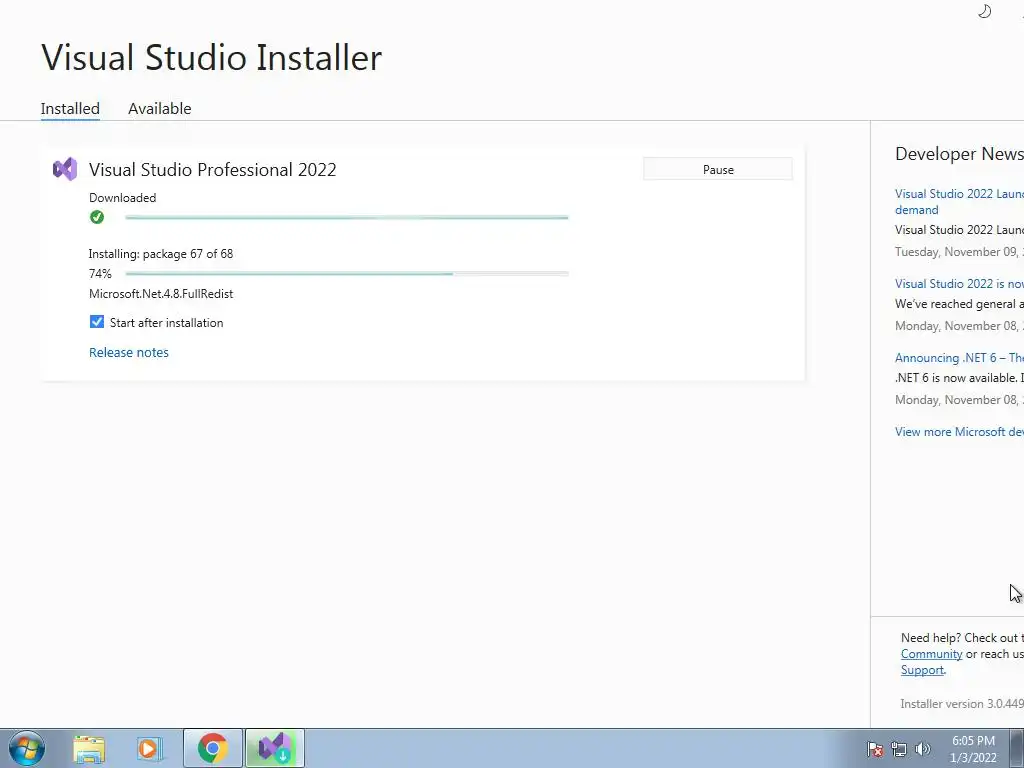Click the Visual Studio Installer title
This screenshot has height=768, width=1024.
[212, 57]
